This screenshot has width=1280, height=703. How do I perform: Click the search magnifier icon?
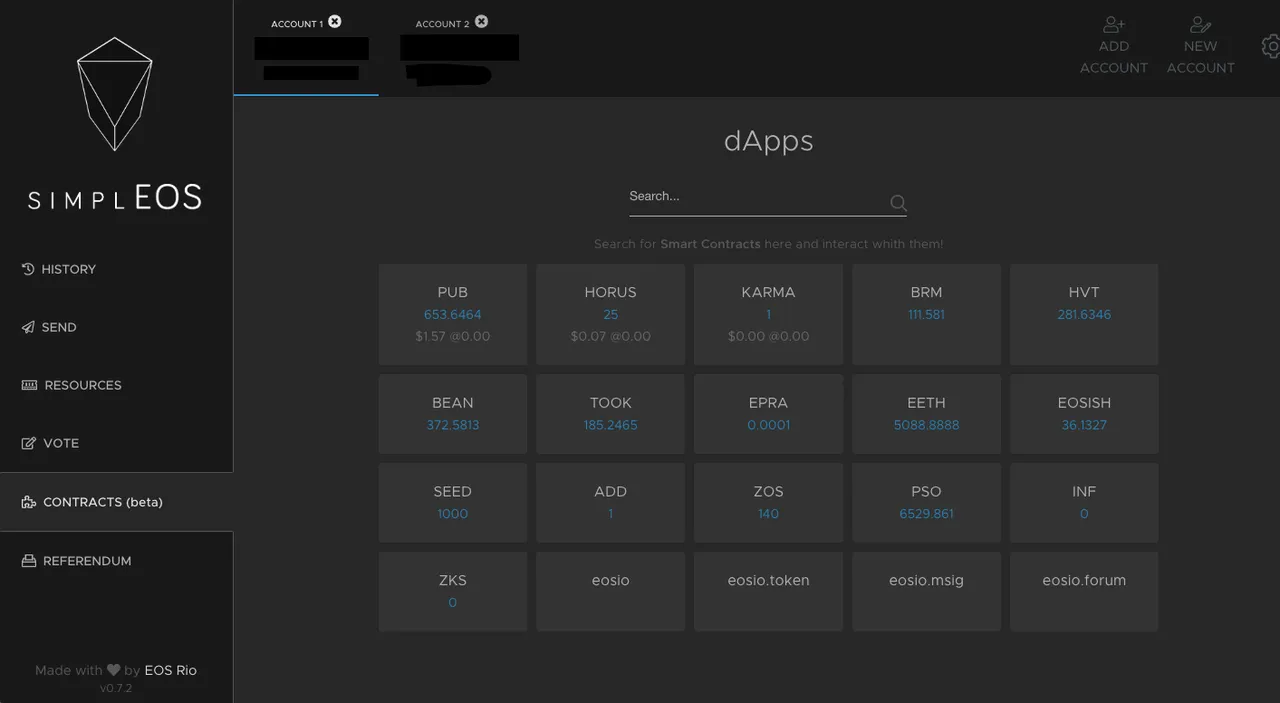(x=898, y=203)
